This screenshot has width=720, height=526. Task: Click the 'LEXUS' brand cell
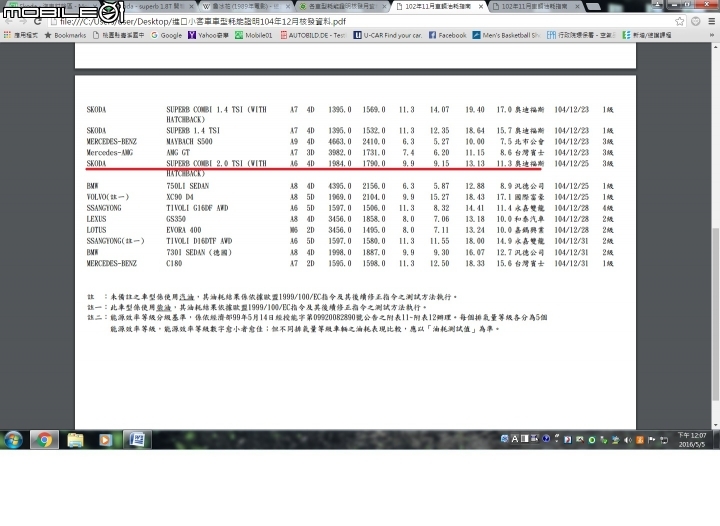pos(96,219)
